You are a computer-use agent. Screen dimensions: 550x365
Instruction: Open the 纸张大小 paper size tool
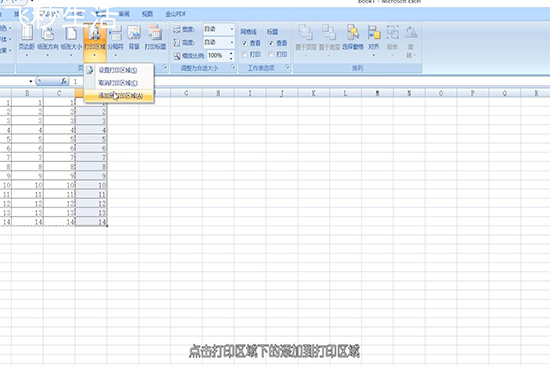point(71,39)
